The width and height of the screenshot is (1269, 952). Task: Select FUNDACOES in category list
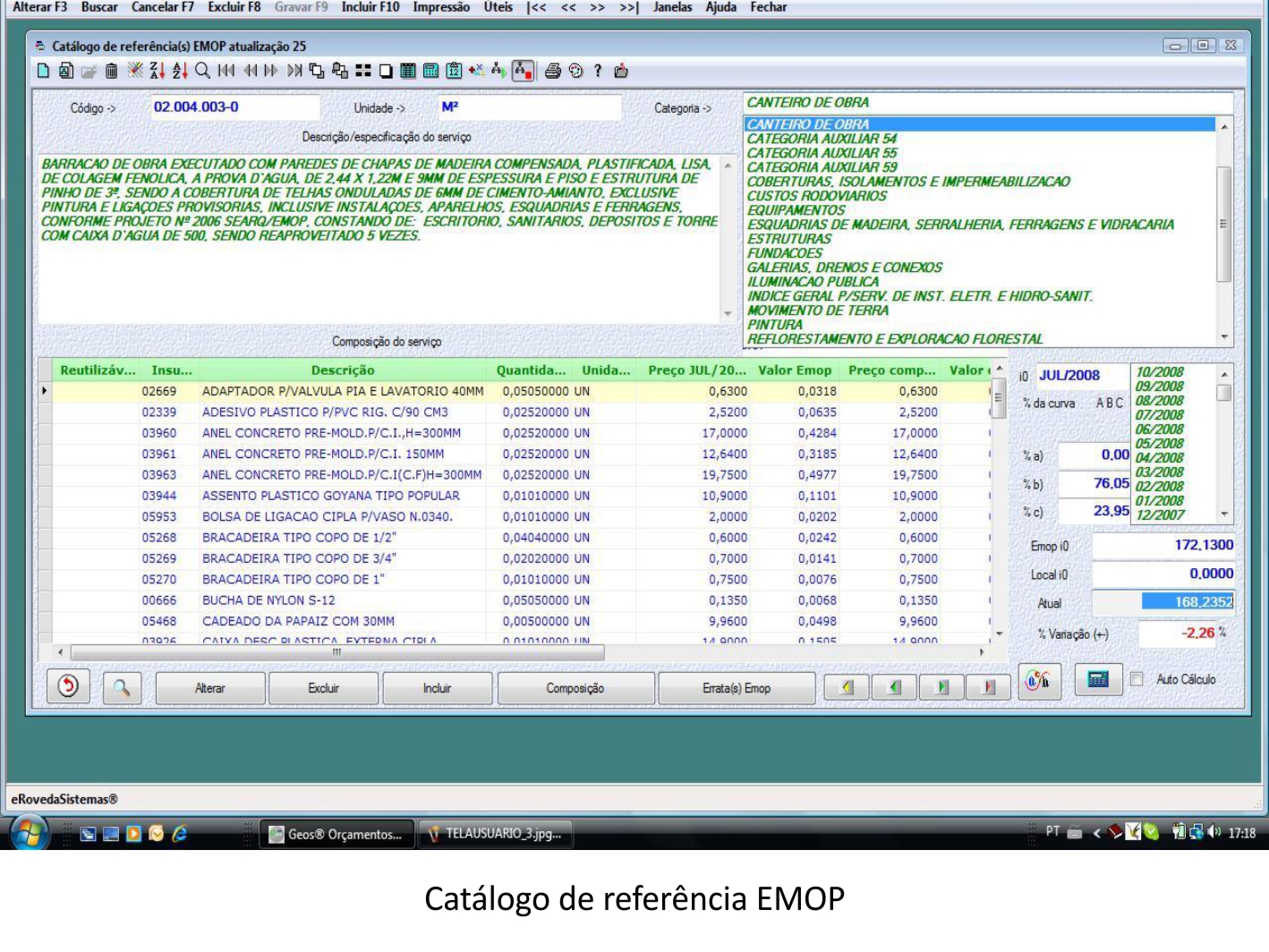(785, 253)
